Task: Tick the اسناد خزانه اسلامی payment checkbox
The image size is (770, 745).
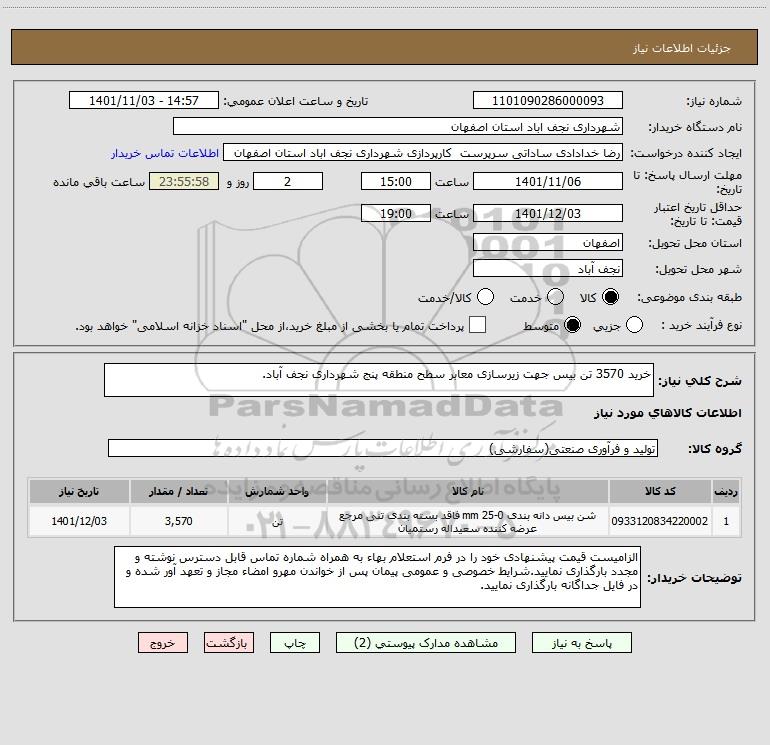Action: 477,325
